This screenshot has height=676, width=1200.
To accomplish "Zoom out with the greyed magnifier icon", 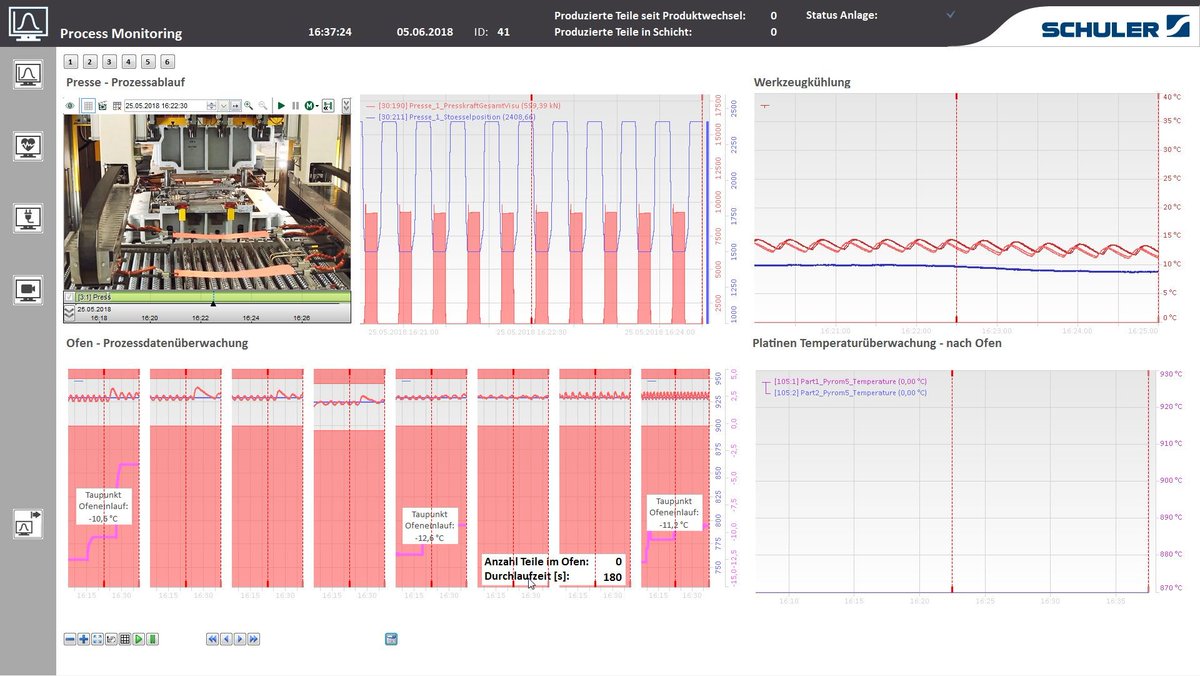I will point(263,105).
